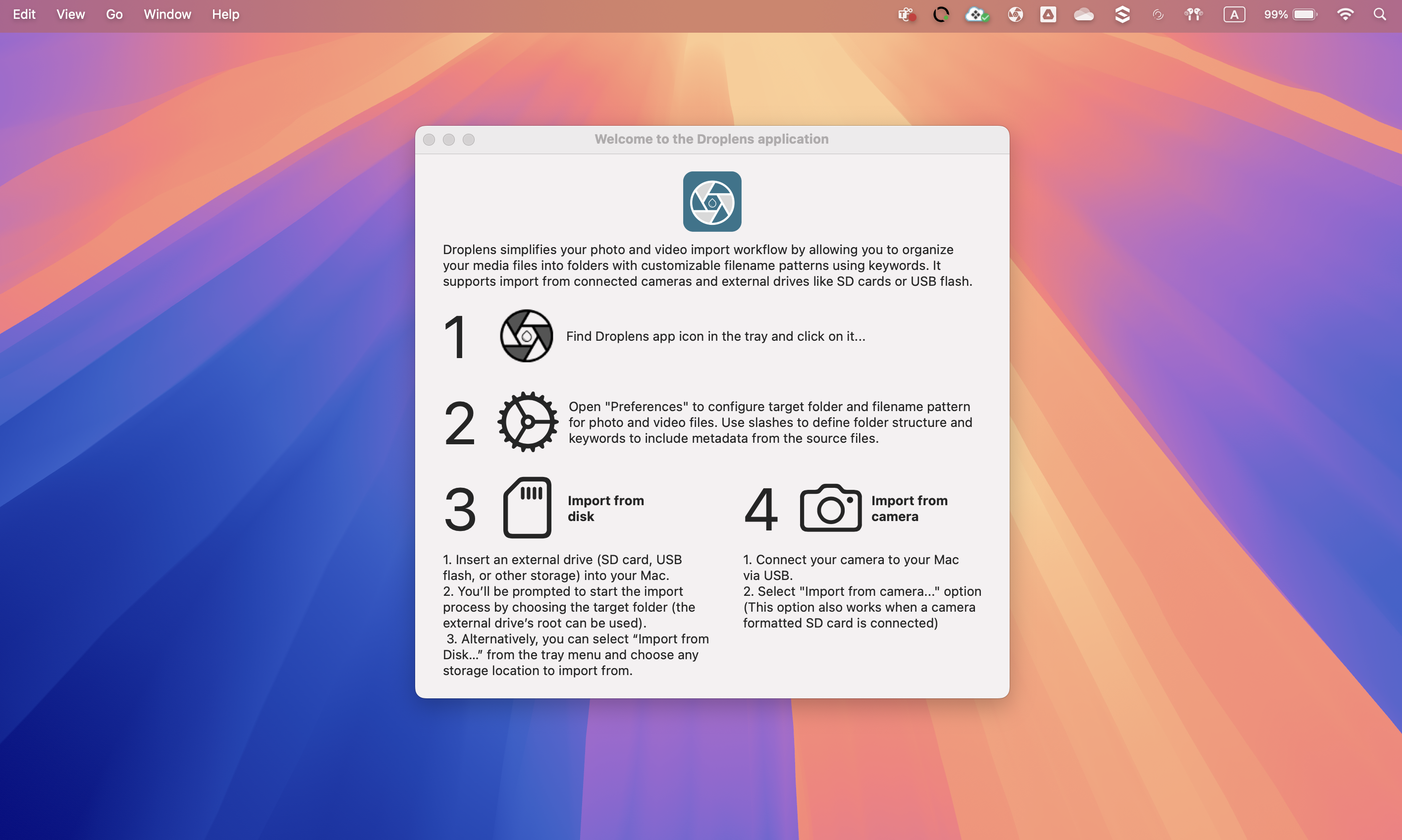The width and height of the screenshot is (1402, 840).
Task: Click the Wi-Fi status icon
Action: click(1345, 15)
